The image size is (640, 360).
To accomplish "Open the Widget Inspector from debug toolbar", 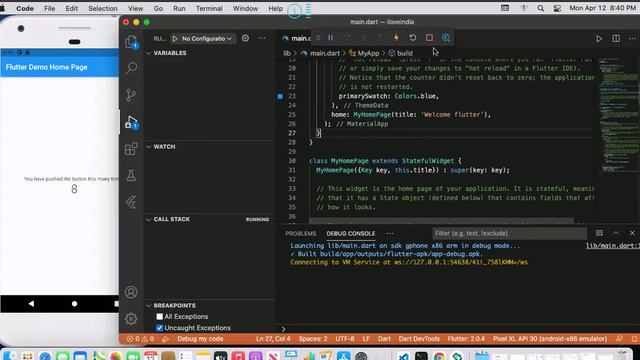I will pyautogui.click(x=446, y=38).
